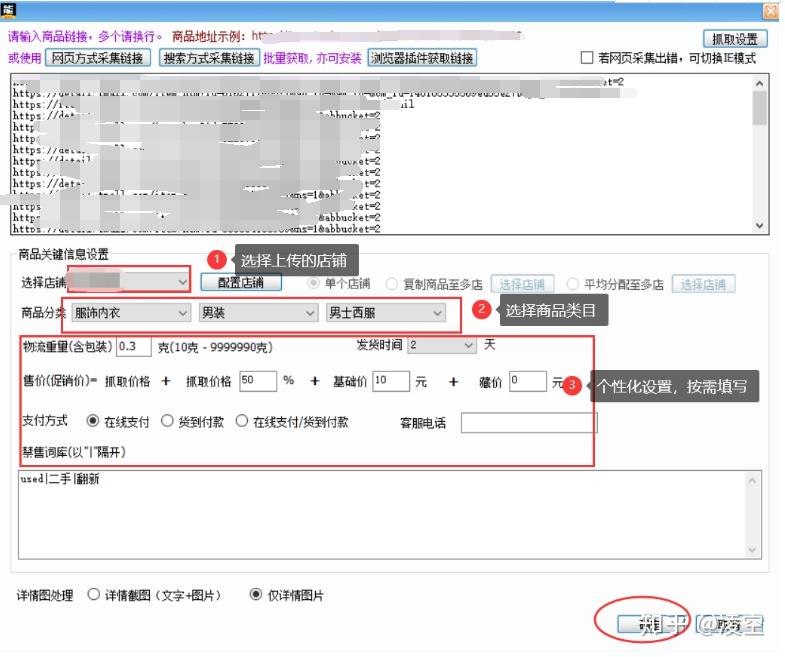
Task: Select 复制商品至多店 radio option
Action: click(x=391, y=284)
